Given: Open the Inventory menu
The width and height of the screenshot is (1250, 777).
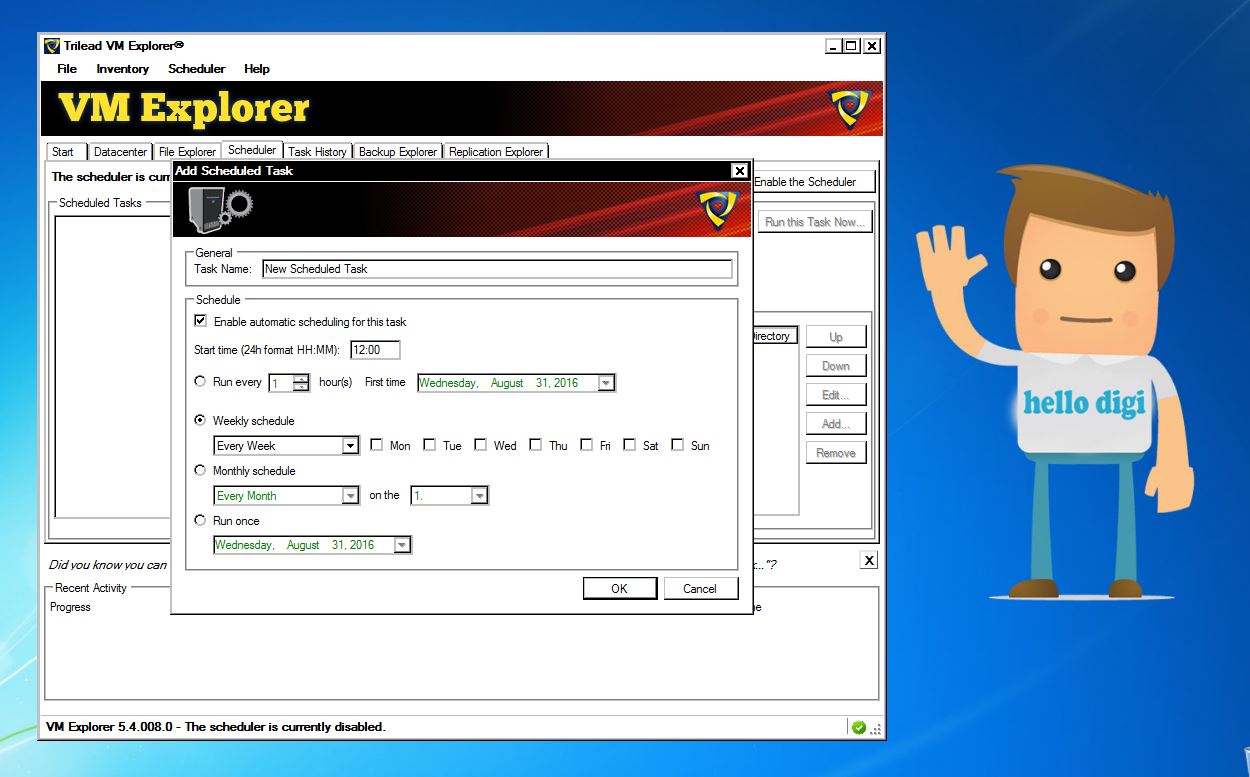Looking at the screenshot, I should pyautogui.click(x=122, y=69).
